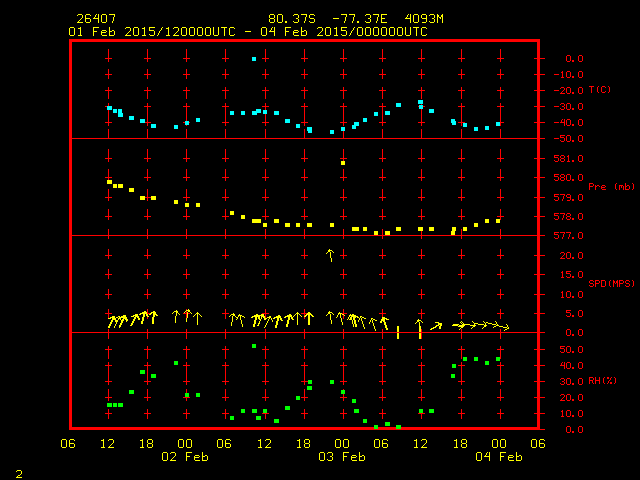Screen dimensions: 640x480
Task: Click the 577.0 pressure tick value
Action: pos(569,236)
